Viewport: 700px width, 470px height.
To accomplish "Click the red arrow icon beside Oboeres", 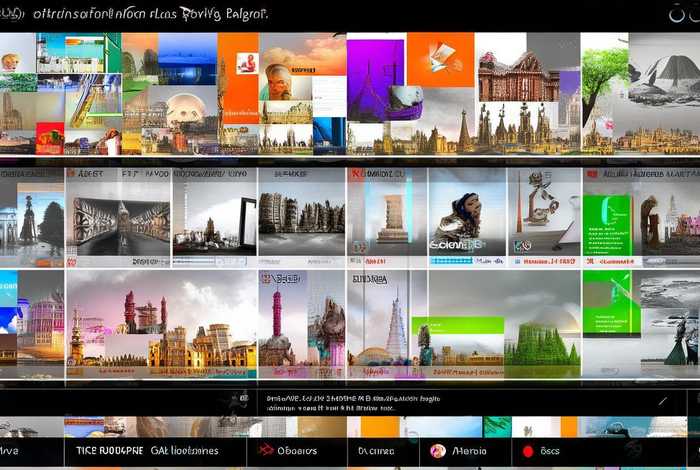I will click(x=265, y=451).
